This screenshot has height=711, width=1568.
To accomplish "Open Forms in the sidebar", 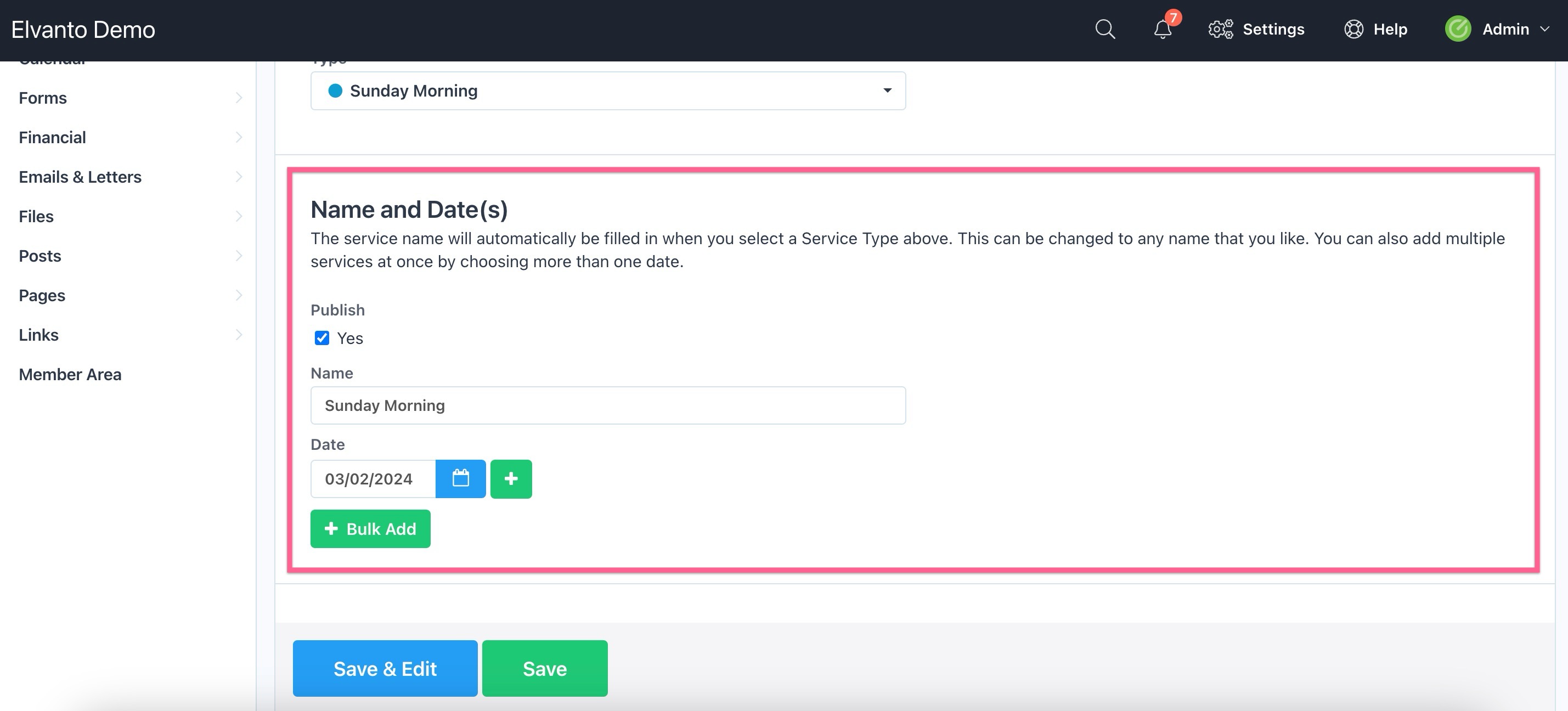I will [43, 98].
